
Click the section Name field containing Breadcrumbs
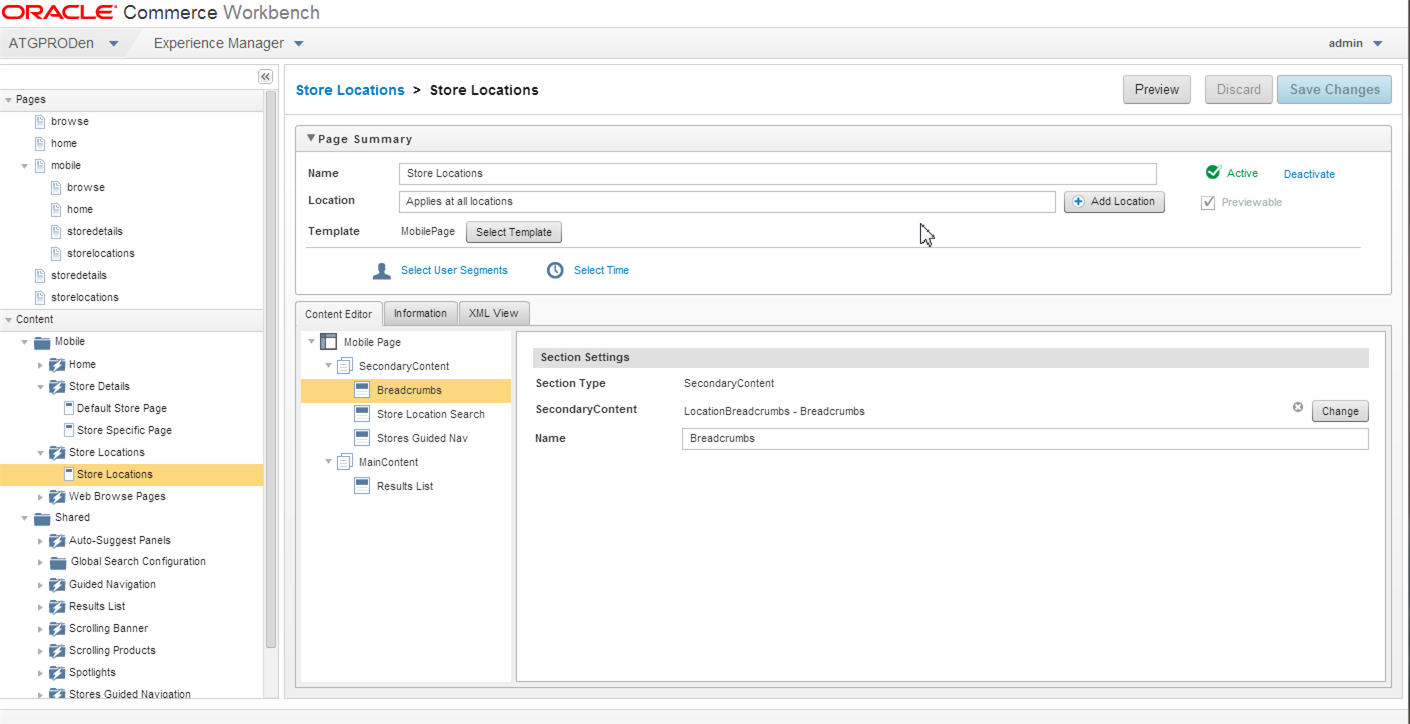pyautogui.click(x=1025, y=438)
